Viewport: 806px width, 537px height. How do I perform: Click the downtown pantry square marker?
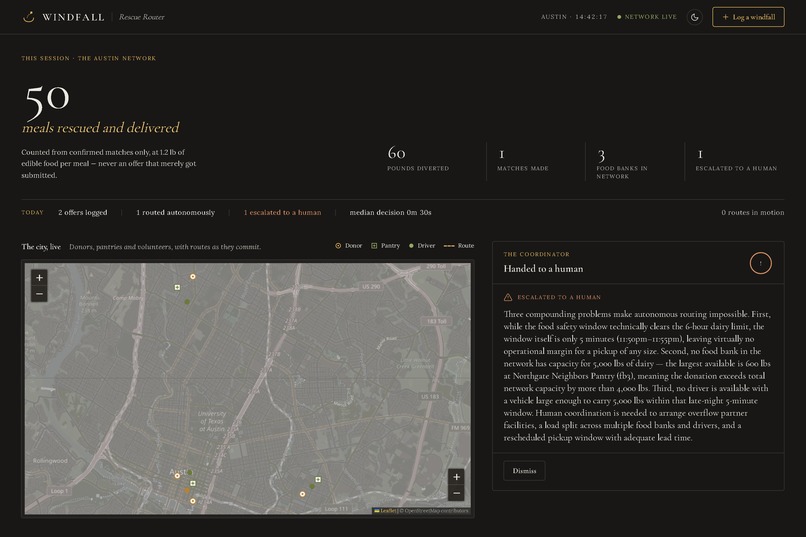pos(193,484)
